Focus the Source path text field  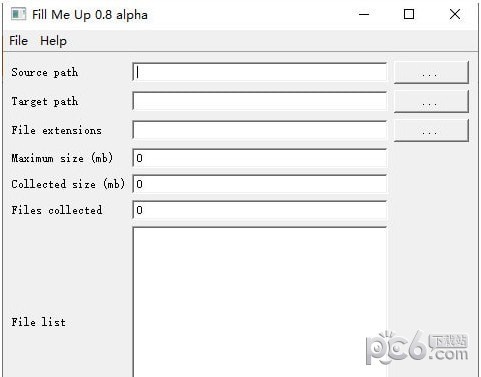click(x=260, y=72)
